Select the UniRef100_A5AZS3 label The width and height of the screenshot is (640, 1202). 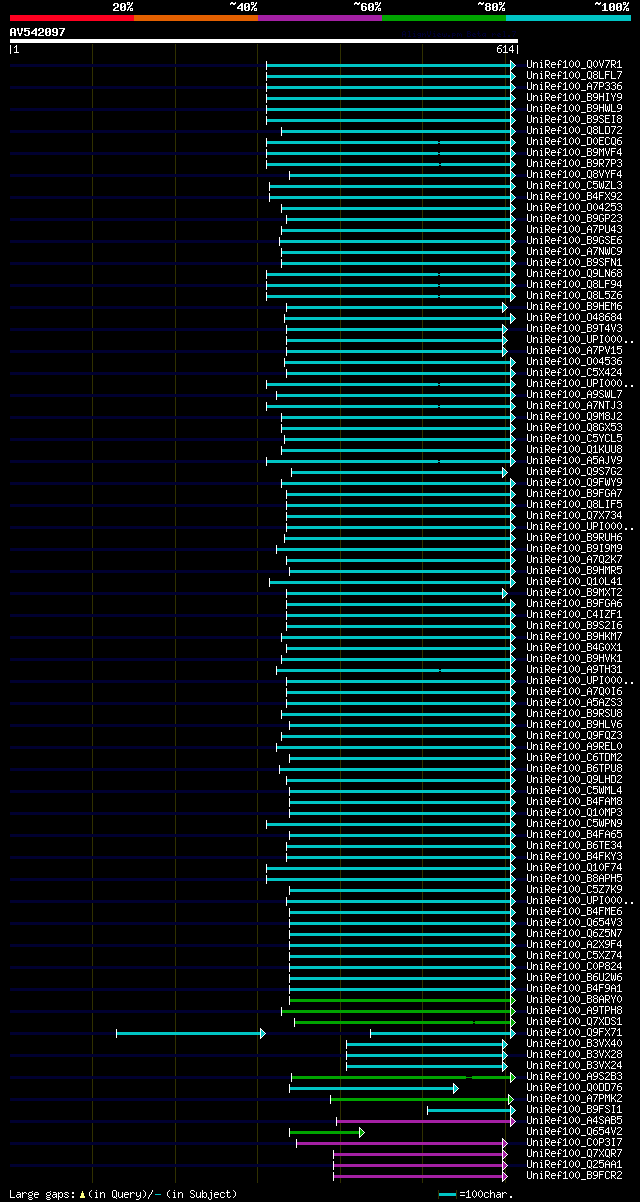click(x=574, y=702)
